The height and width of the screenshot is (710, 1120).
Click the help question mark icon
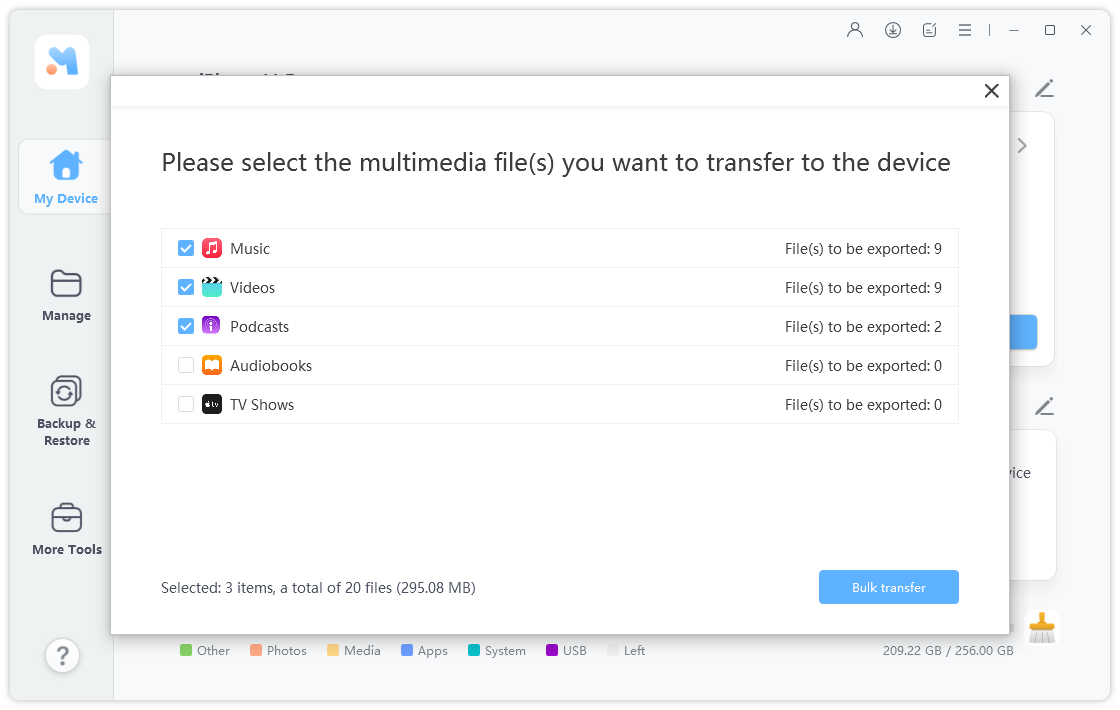(x=62, y=655)
